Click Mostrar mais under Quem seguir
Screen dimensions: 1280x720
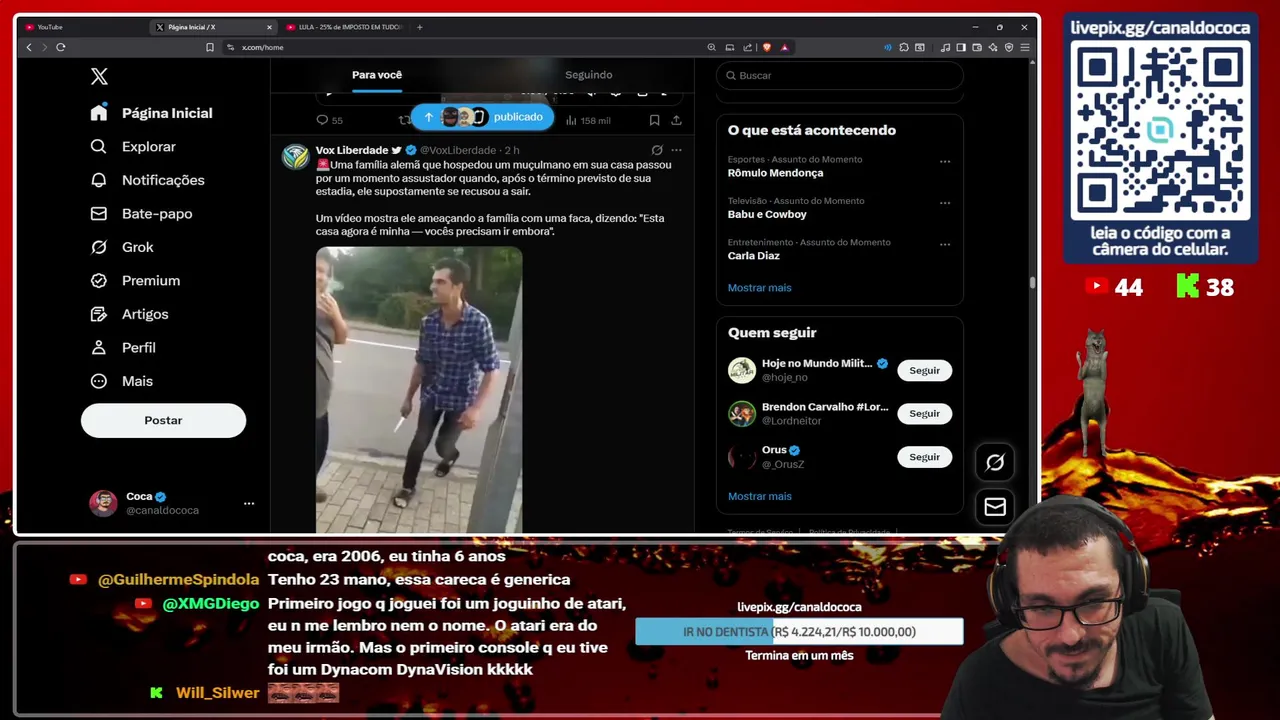pyautogui.click(x=759, y=496)
